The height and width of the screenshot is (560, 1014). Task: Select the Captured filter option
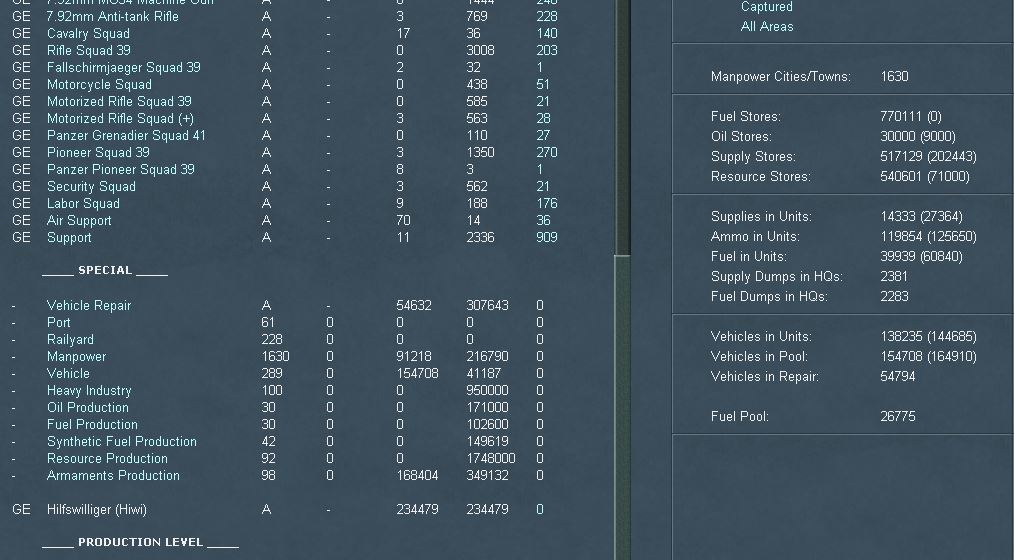click(766, 7)
